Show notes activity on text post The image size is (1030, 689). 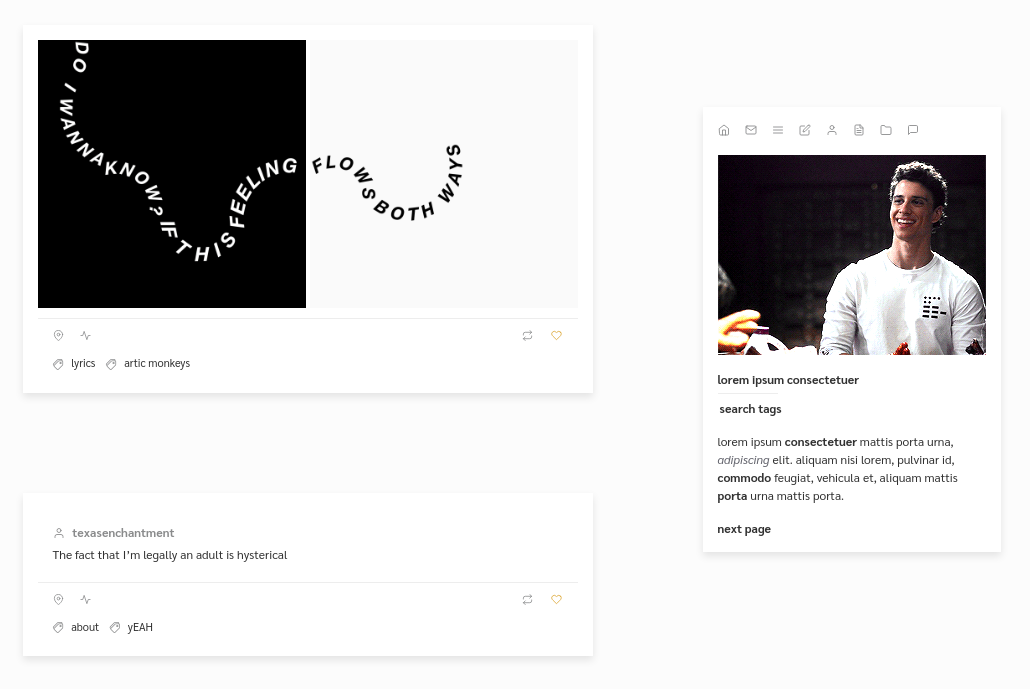[x=85, y=600]
